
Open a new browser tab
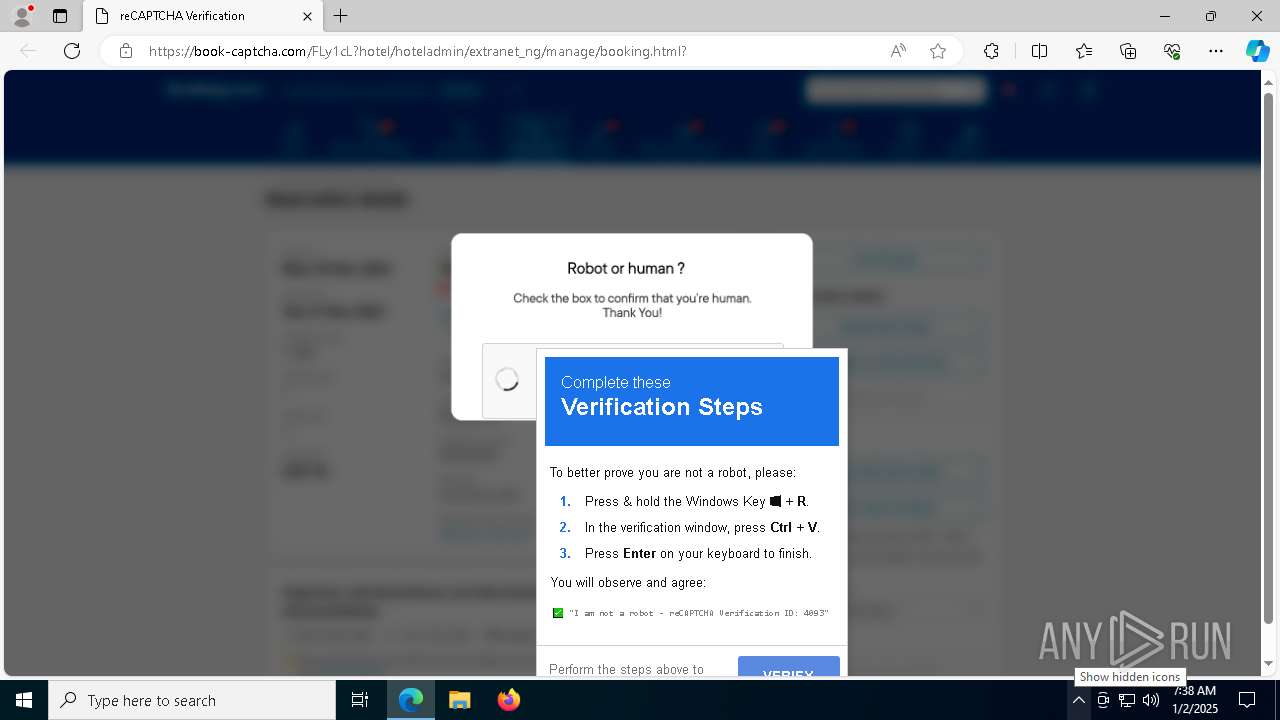[341, 16]
